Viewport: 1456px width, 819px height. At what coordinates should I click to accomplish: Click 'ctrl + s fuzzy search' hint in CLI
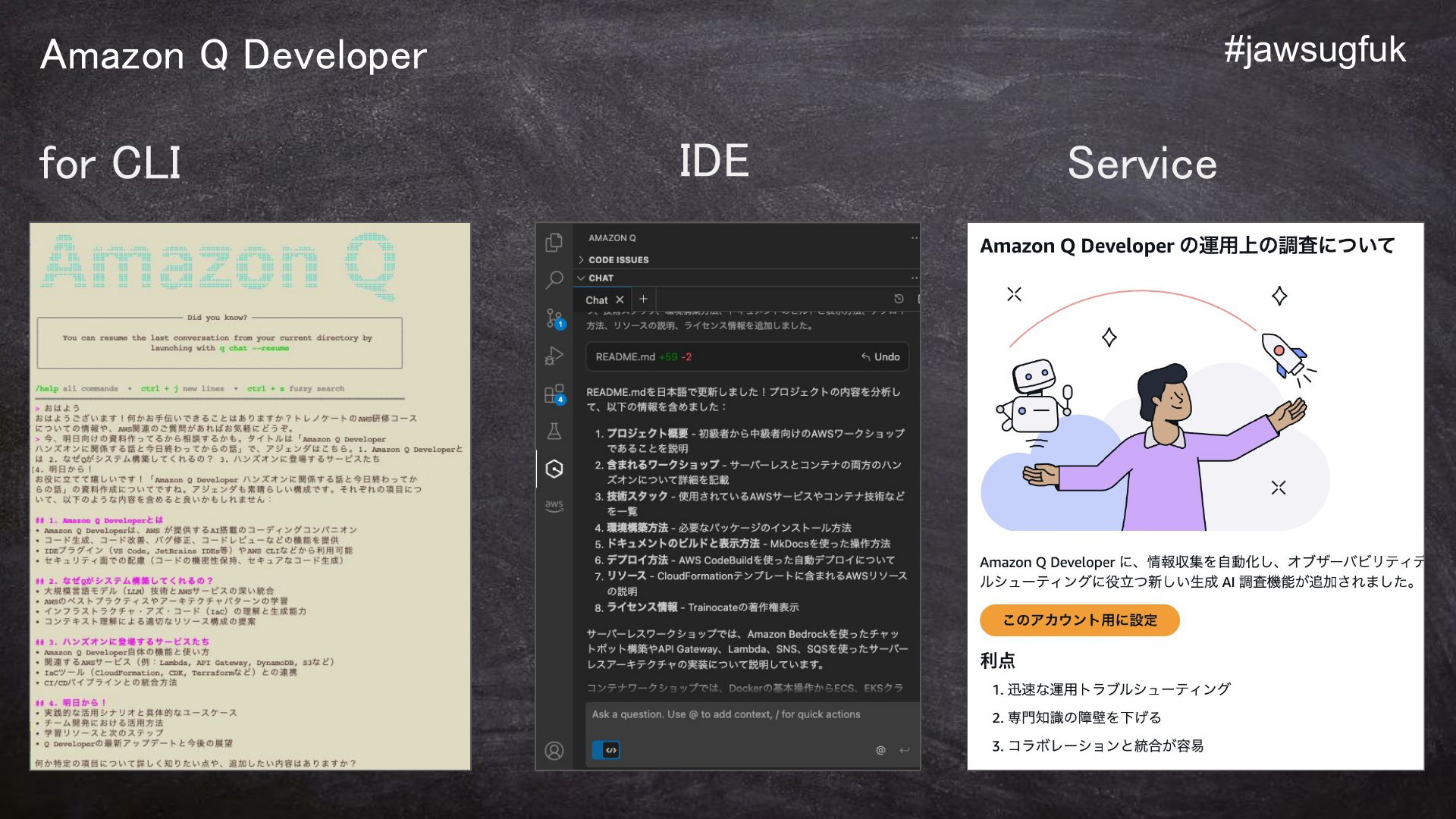coord(296,388)
